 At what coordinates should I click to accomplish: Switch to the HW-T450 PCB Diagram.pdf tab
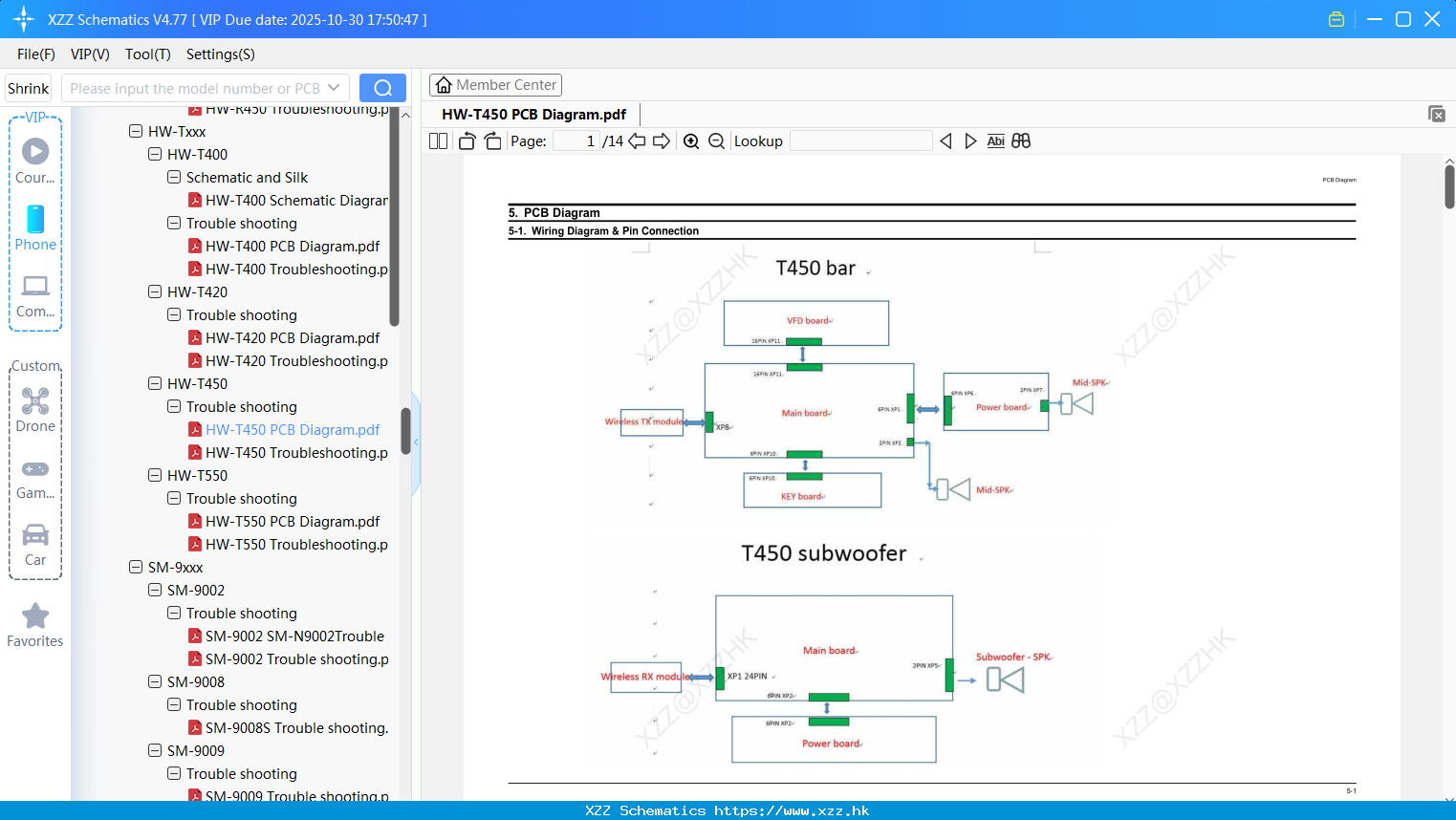point(534,114)
